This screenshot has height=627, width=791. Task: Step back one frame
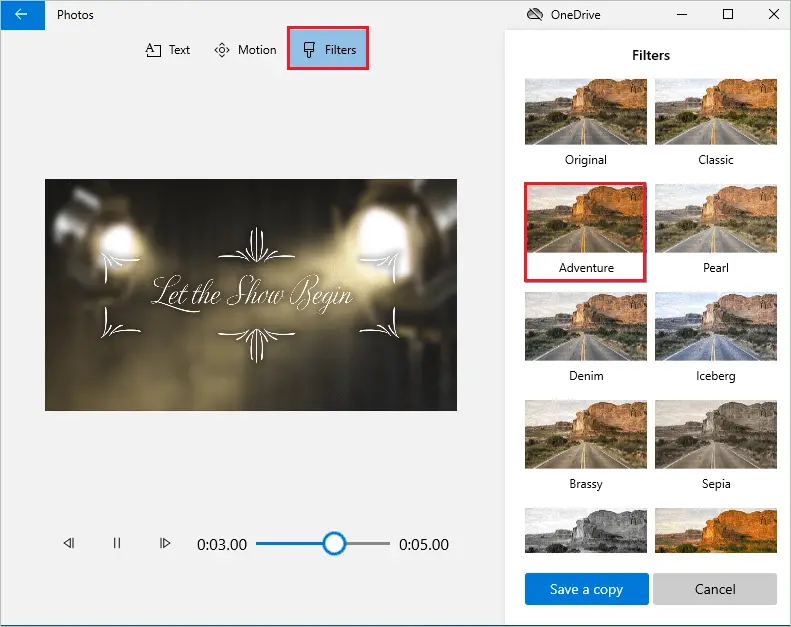pos(69,544)
